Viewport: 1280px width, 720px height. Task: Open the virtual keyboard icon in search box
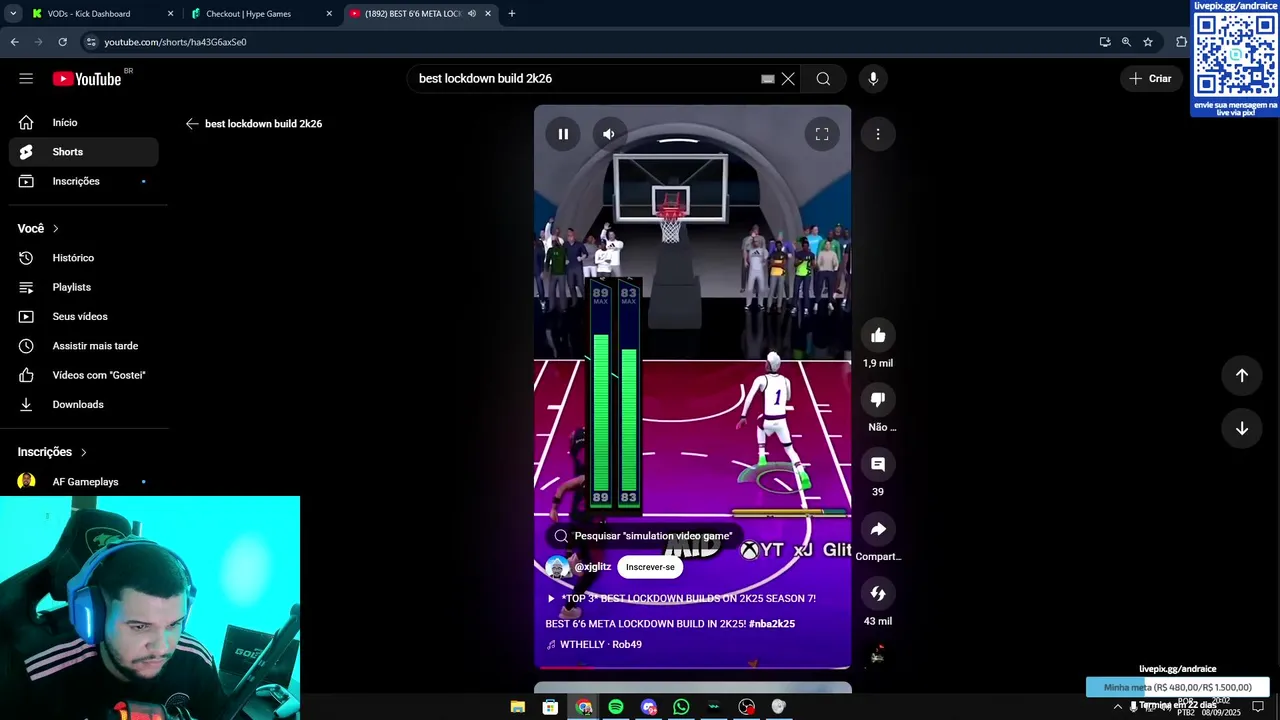click(x=768, y=79)
